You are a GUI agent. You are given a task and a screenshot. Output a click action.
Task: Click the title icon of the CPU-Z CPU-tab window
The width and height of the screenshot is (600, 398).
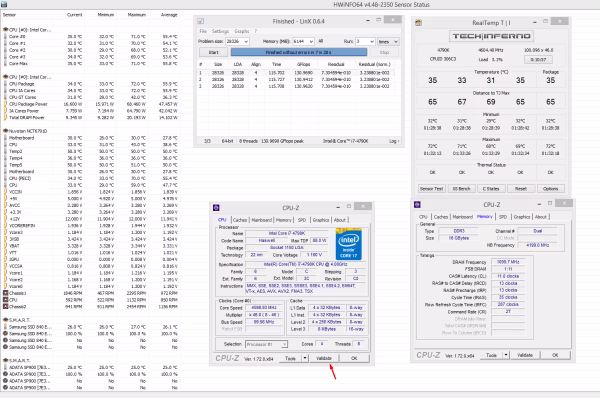pos(216,207)
